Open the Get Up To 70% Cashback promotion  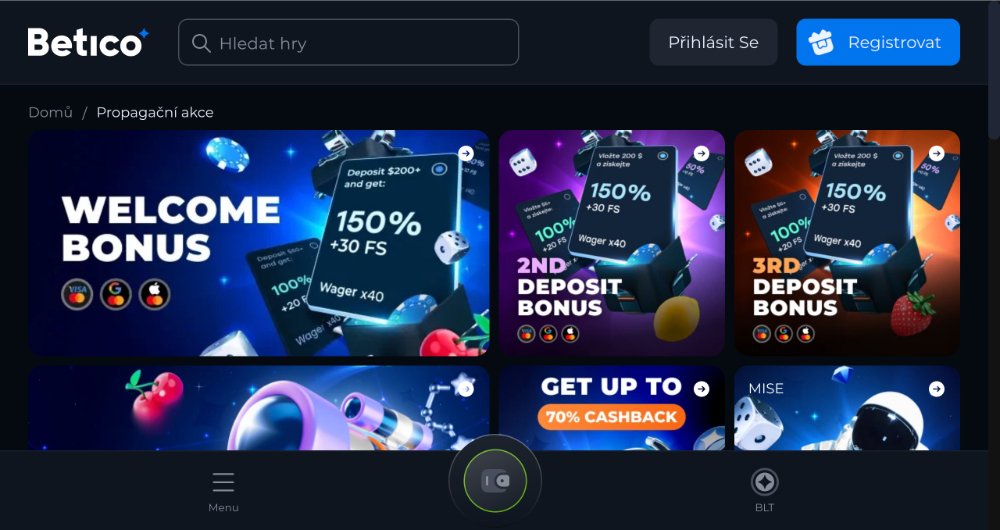pos(612,408)
